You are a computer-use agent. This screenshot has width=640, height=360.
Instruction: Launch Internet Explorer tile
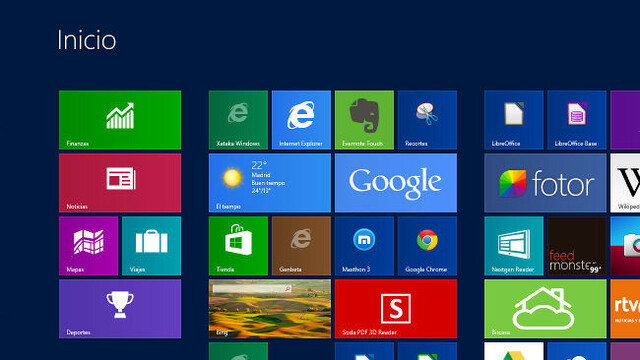coord(301,120)
